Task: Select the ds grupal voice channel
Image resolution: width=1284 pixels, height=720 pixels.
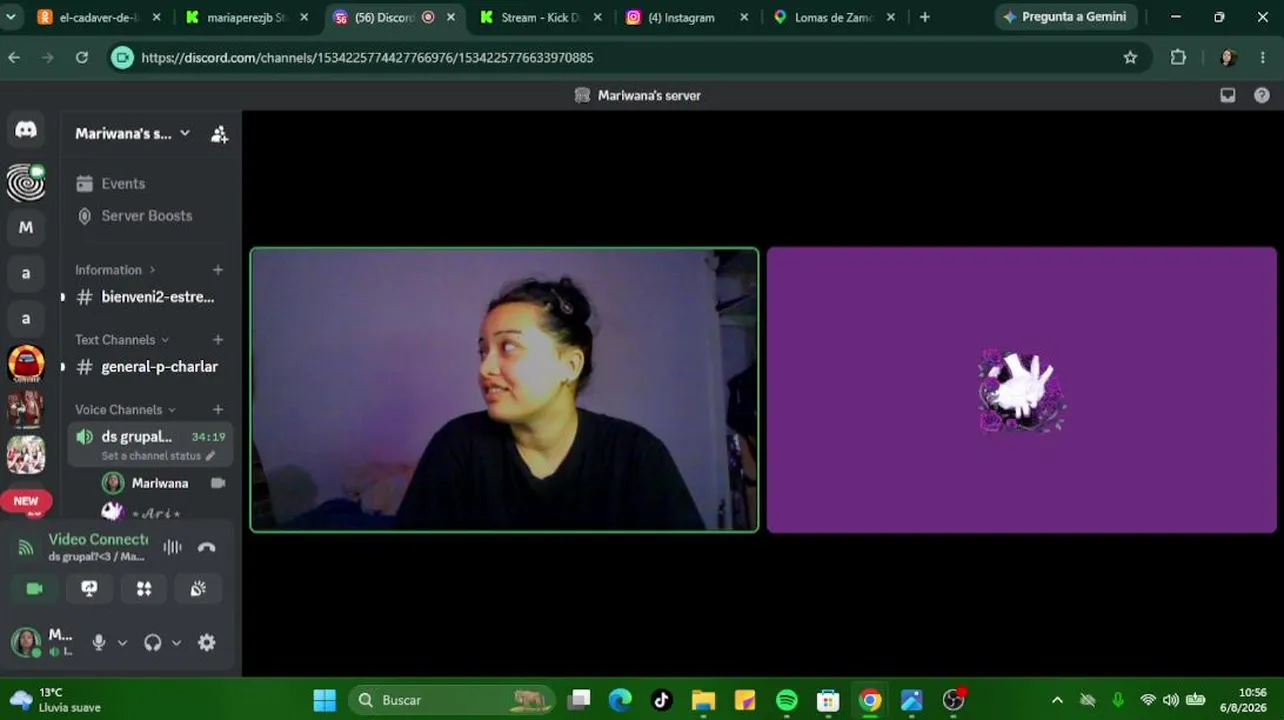Action: (x=137, y=437)
